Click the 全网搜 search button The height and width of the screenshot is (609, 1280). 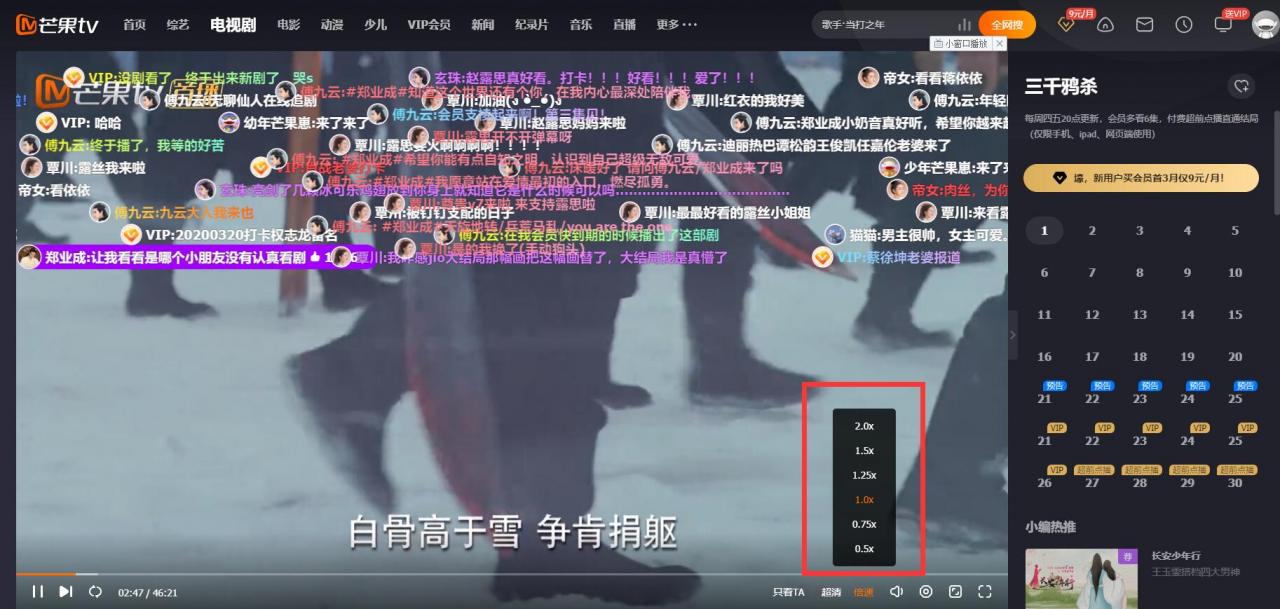1007,24
